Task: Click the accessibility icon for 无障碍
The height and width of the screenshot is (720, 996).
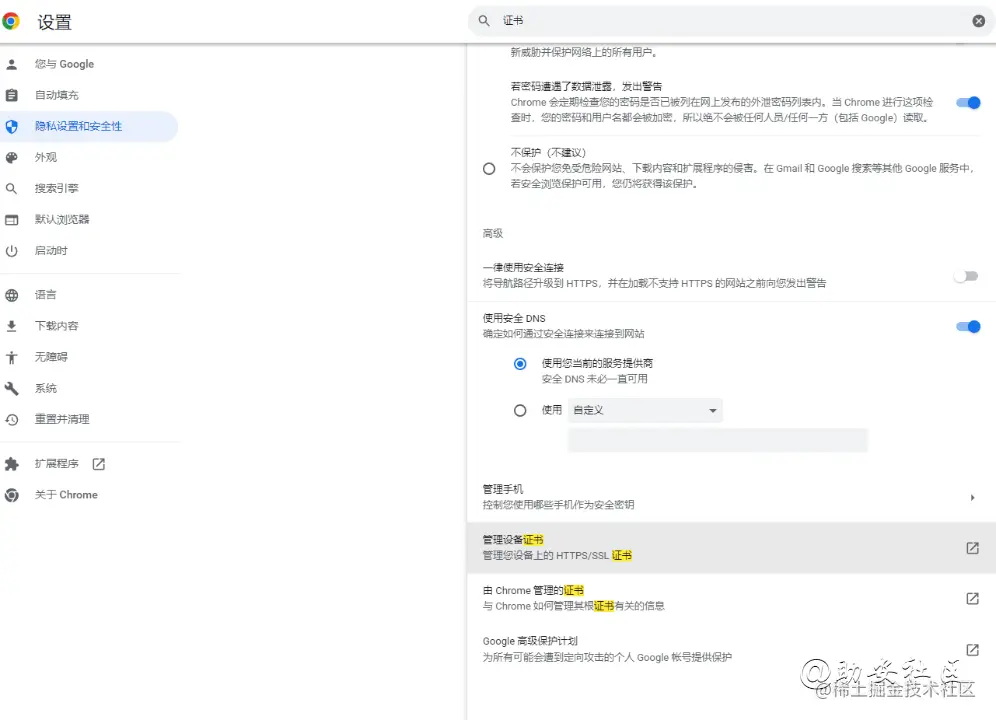Action: (11, 357)
